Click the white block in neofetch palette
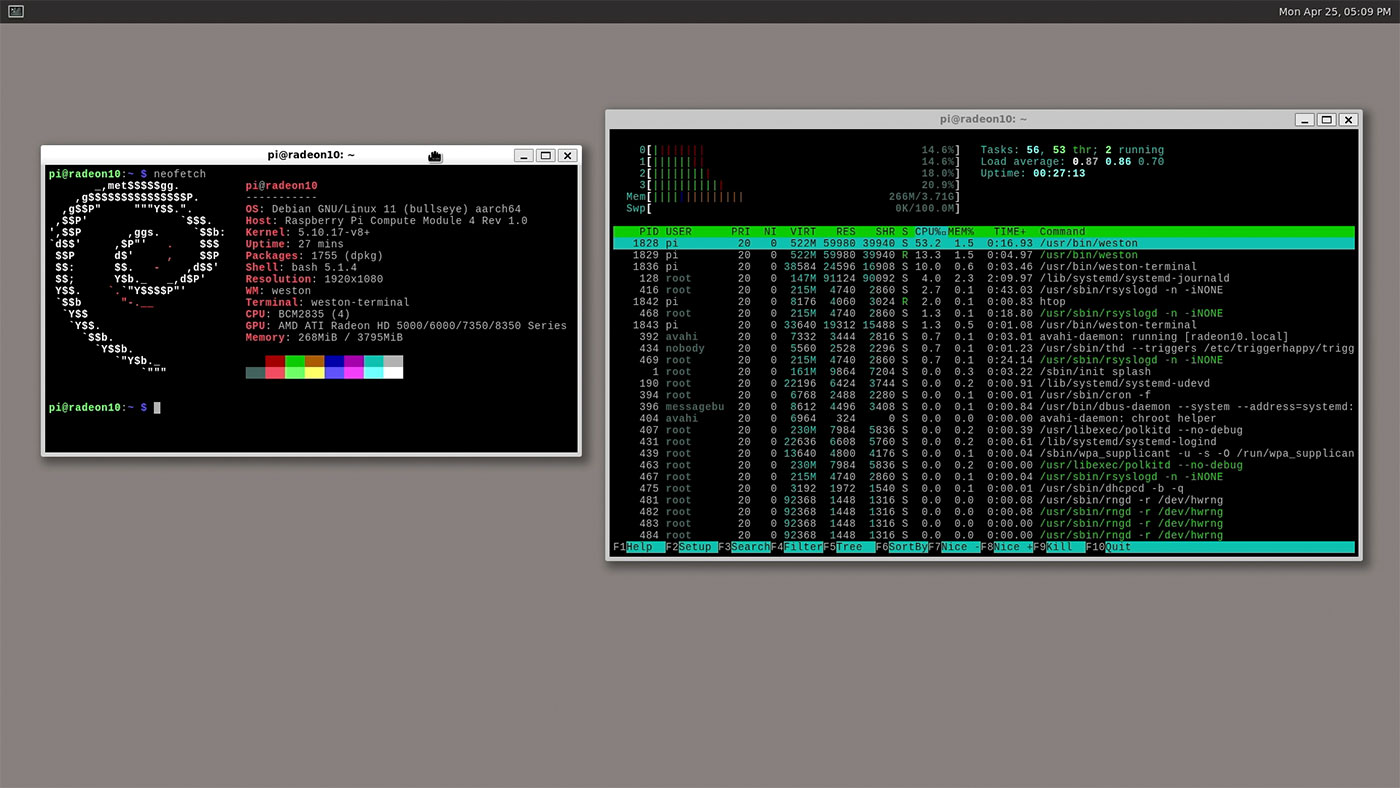Viewport: 1400px width, 788px height. pyautogui.click(x=393, y=373)
